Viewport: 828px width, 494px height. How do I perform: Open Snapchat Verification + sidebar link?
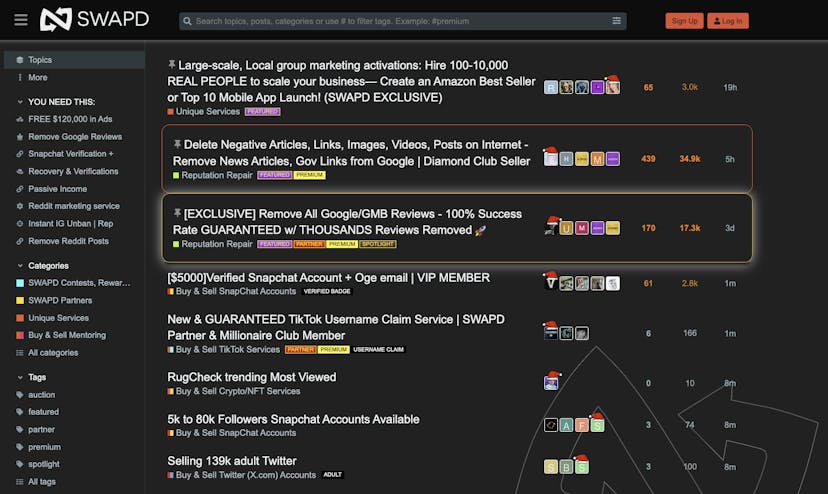click(70, 154)
